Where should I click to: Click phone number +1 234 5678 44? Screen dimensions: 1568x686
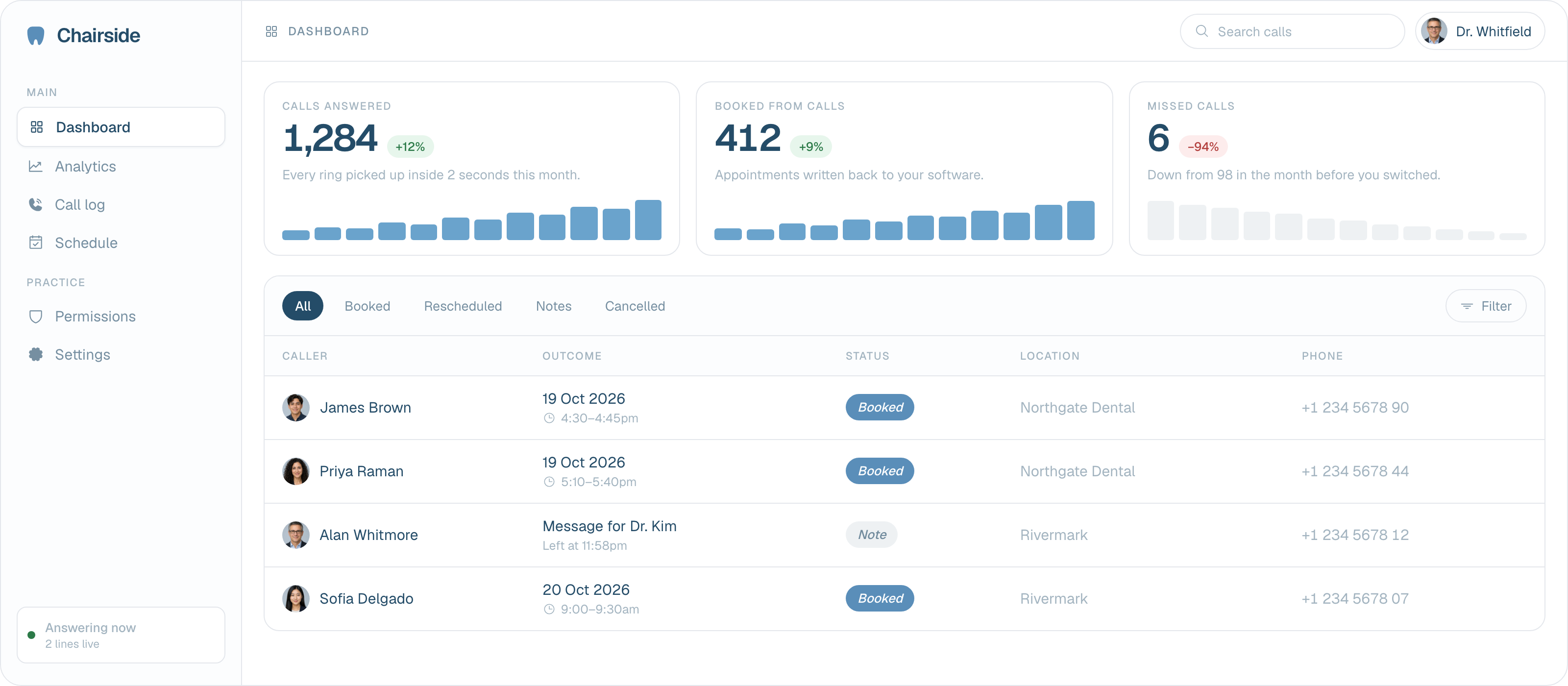pyautogui.click(x=1355, y=471)
